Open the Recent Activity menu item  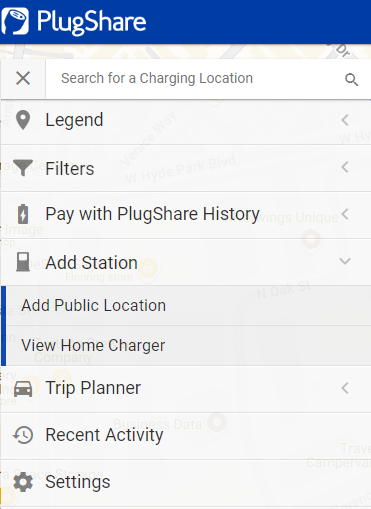click(186, 436)
